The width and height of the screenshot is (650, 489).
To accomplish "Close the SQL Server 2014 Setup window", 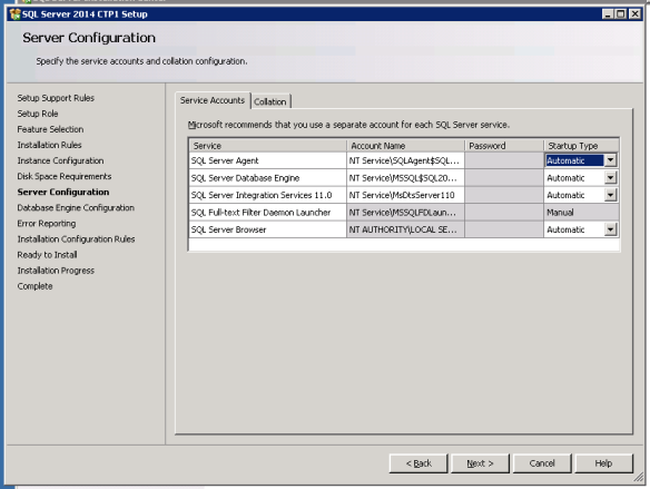I will [635, 14].
